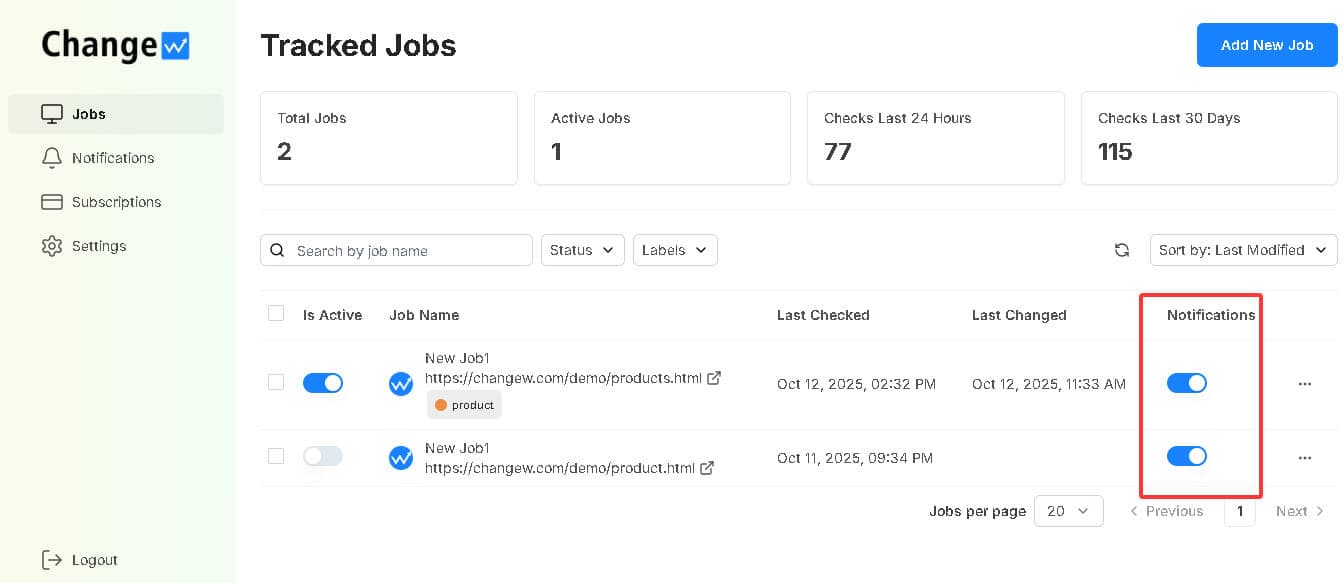1344x583 pixels.
Task: Click the Add New Job button
Action: (1266, 45)
